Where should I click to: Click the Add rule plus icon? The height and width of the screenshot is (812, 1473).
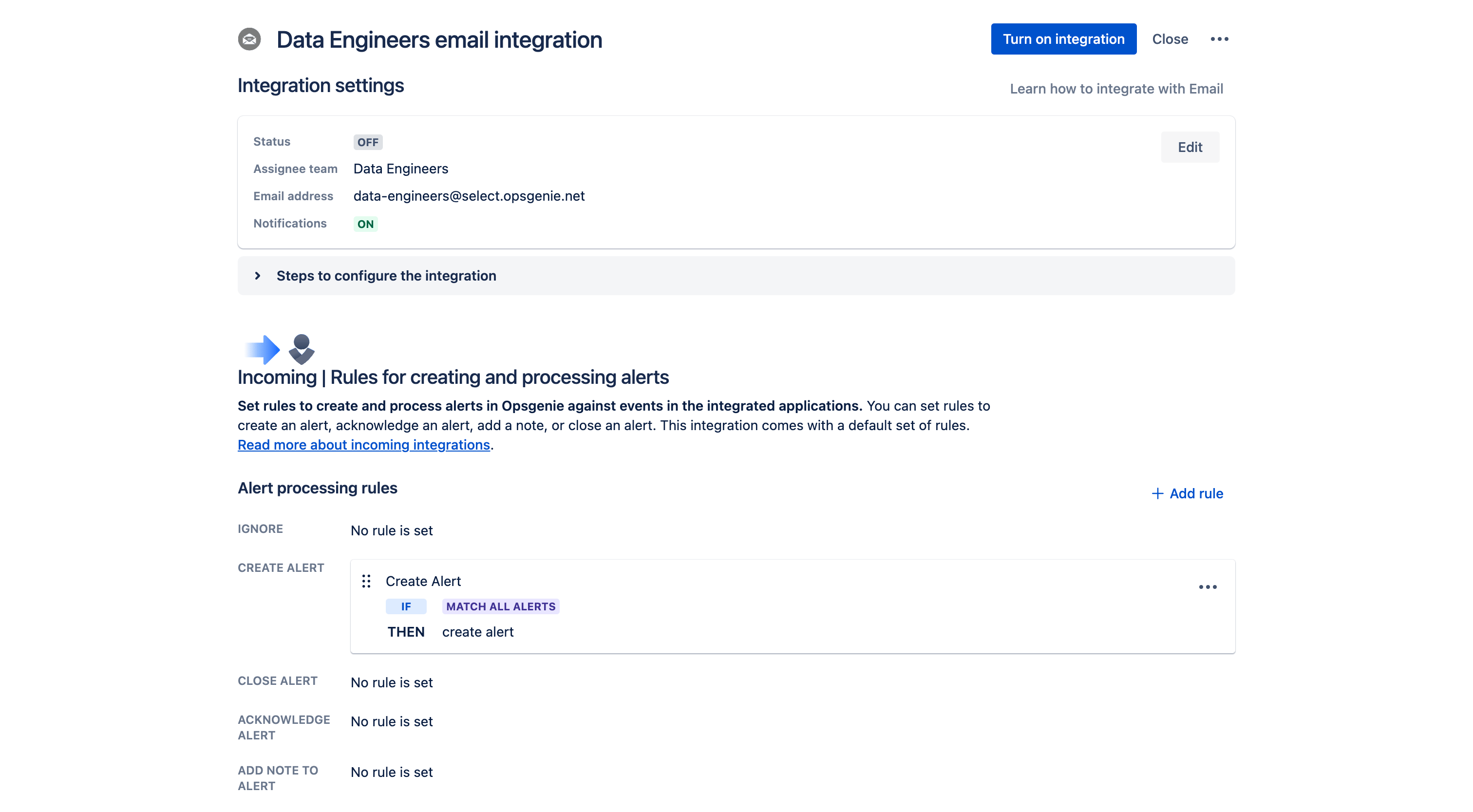point(1157,493)
